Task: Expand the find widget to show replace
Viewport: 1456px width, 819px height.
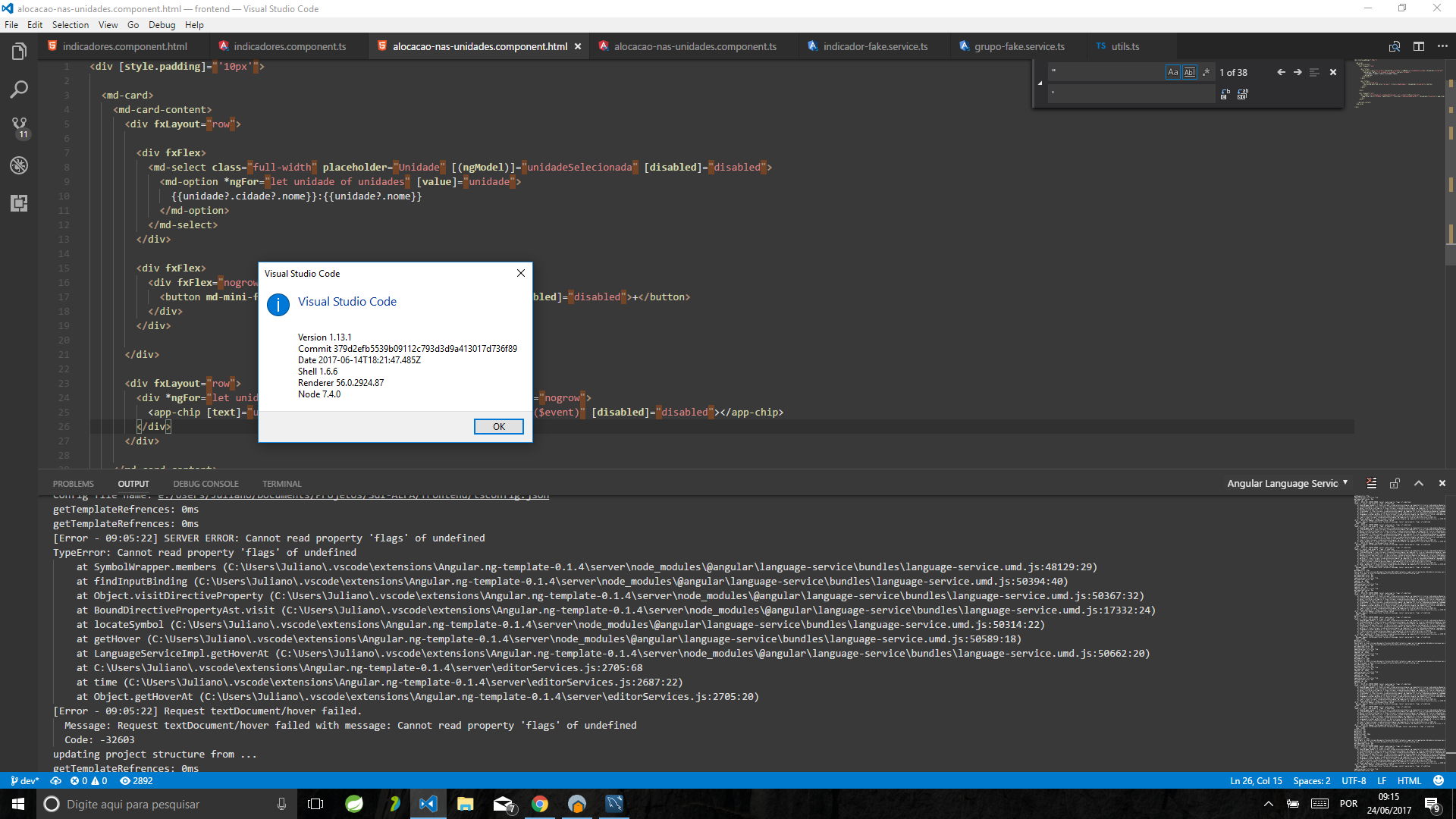Action: coord(1040,82)
